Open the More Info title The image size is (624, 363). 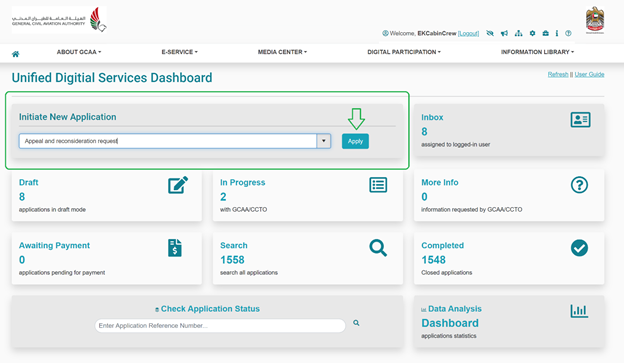[x=440, y=182]
